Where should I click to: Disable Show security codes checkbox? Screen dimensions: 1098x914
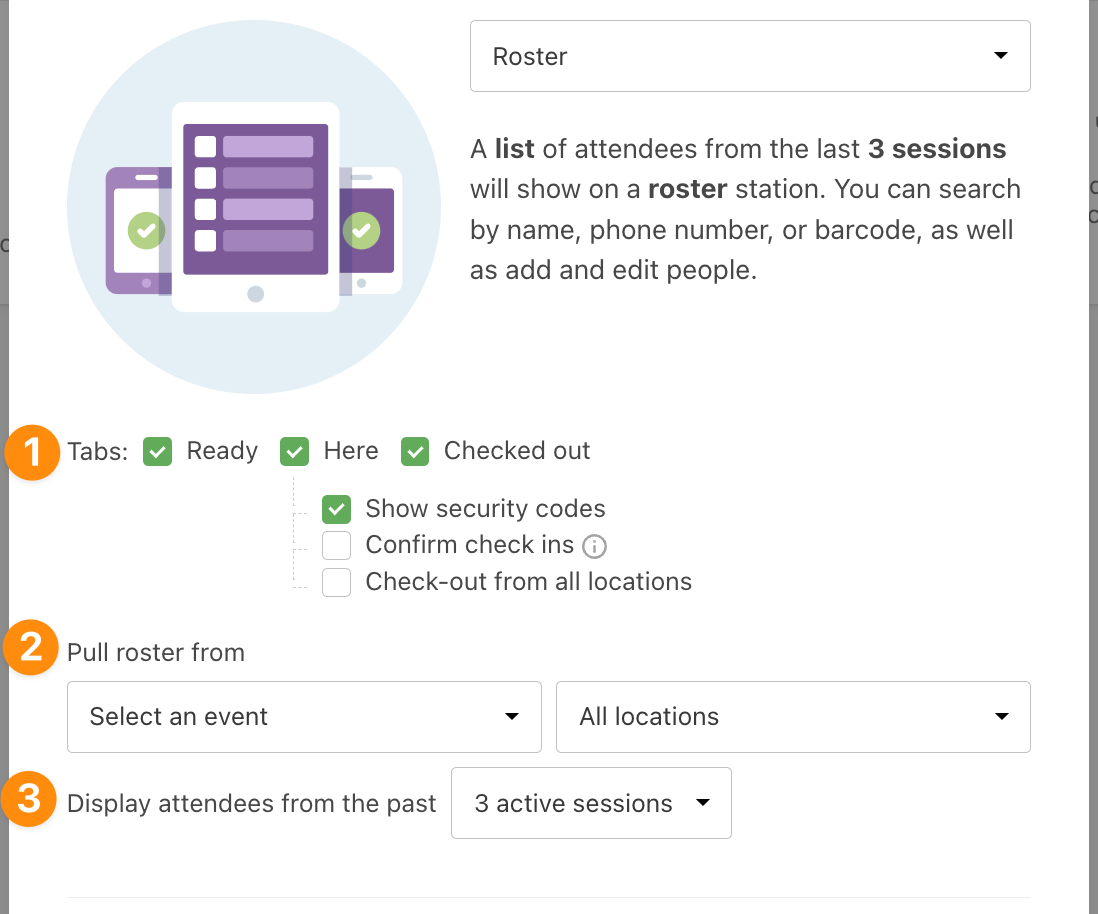[336, 509]
